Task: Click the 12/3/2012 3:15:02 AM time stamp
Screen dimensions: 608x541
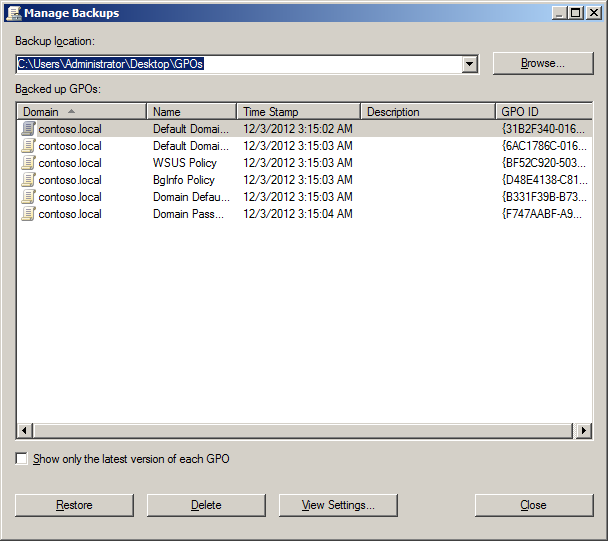Action: (298, 129)
